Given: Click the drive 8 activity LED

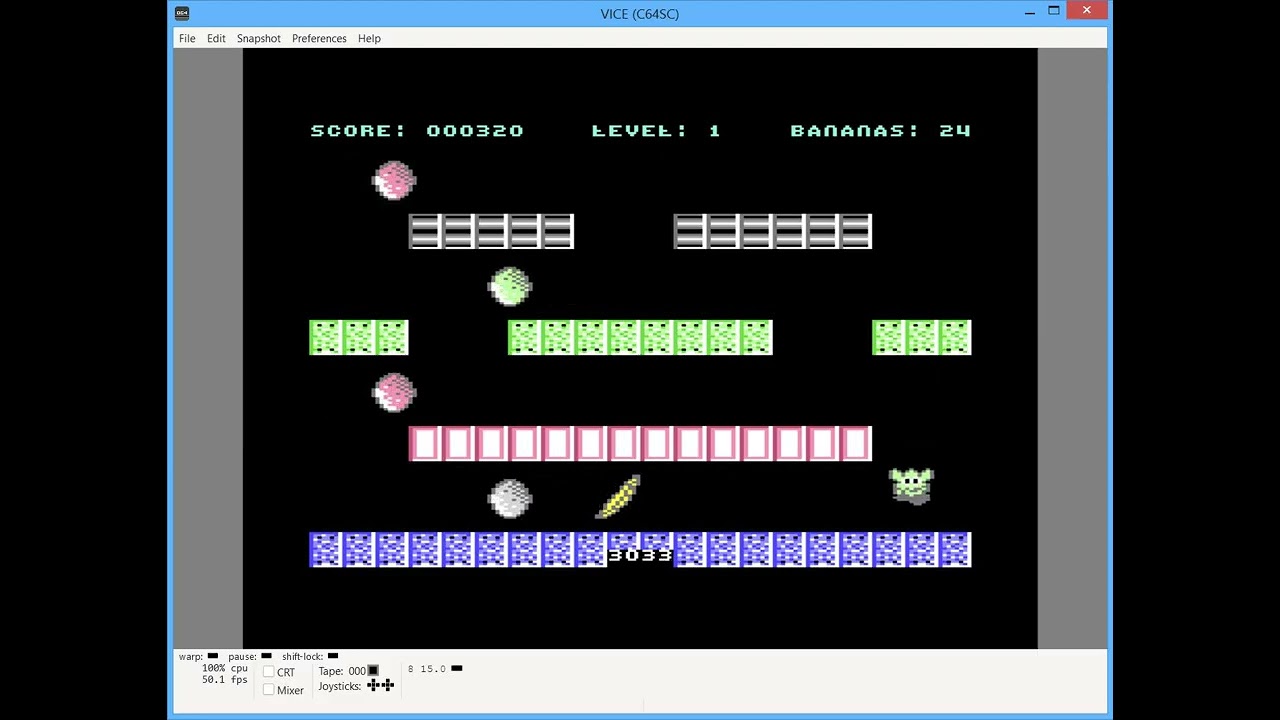Looking at the screenshot, I should tap(457, 668).
